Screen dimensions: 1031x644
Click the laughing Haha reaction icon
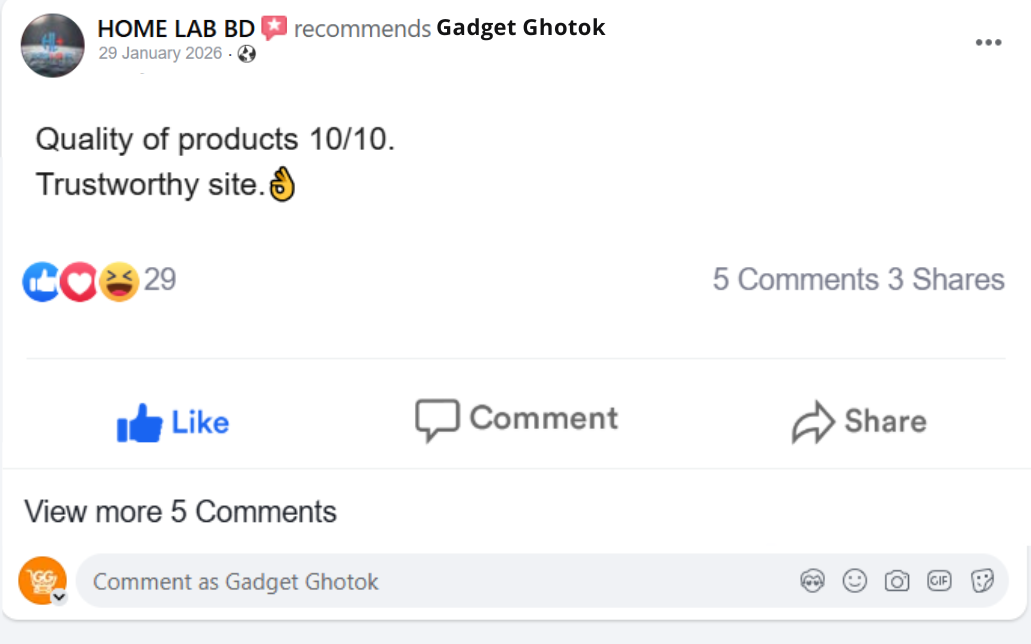pyautogui.click(x=119, y=282)
